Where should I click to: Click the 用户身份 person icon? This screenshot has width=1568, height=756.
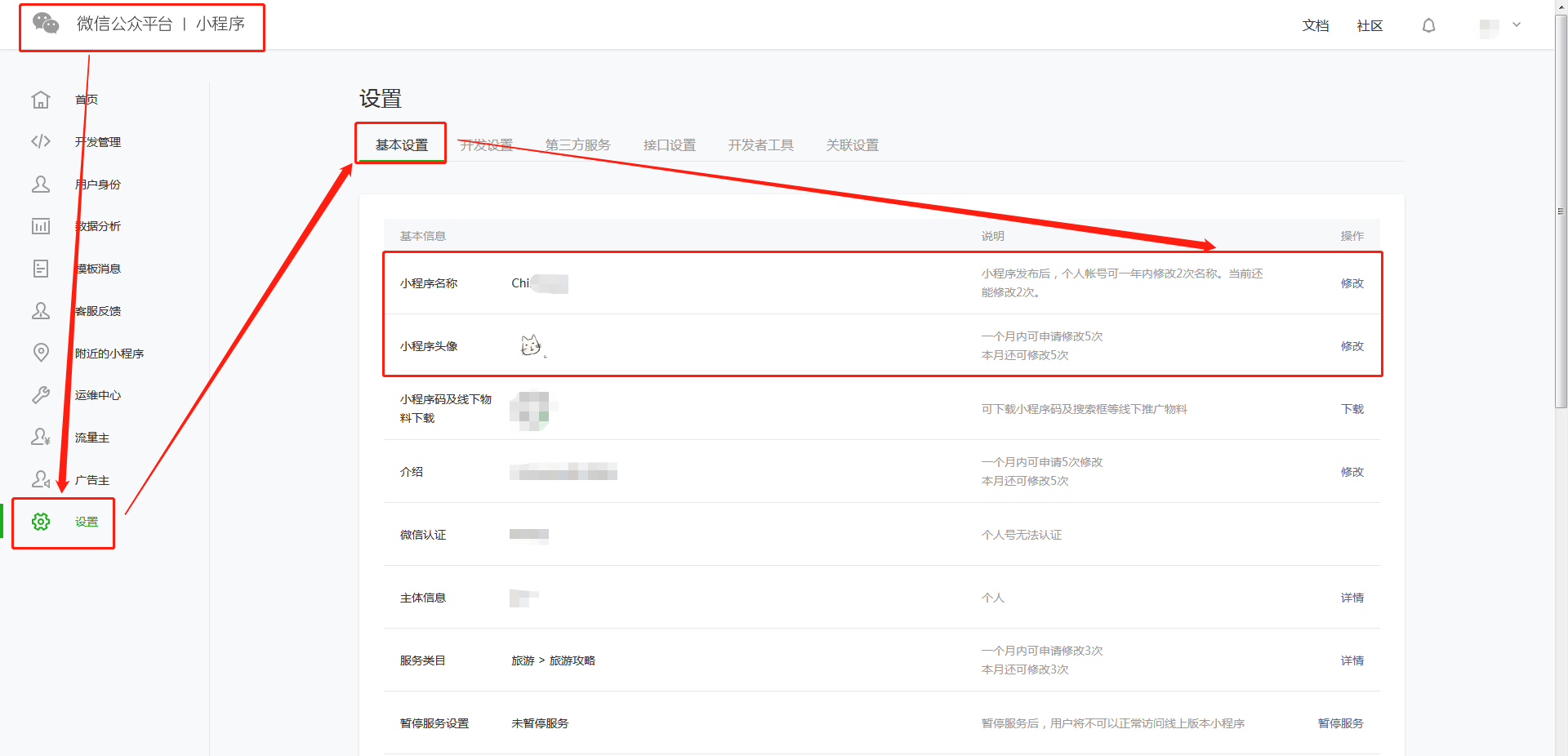(41, 184)
